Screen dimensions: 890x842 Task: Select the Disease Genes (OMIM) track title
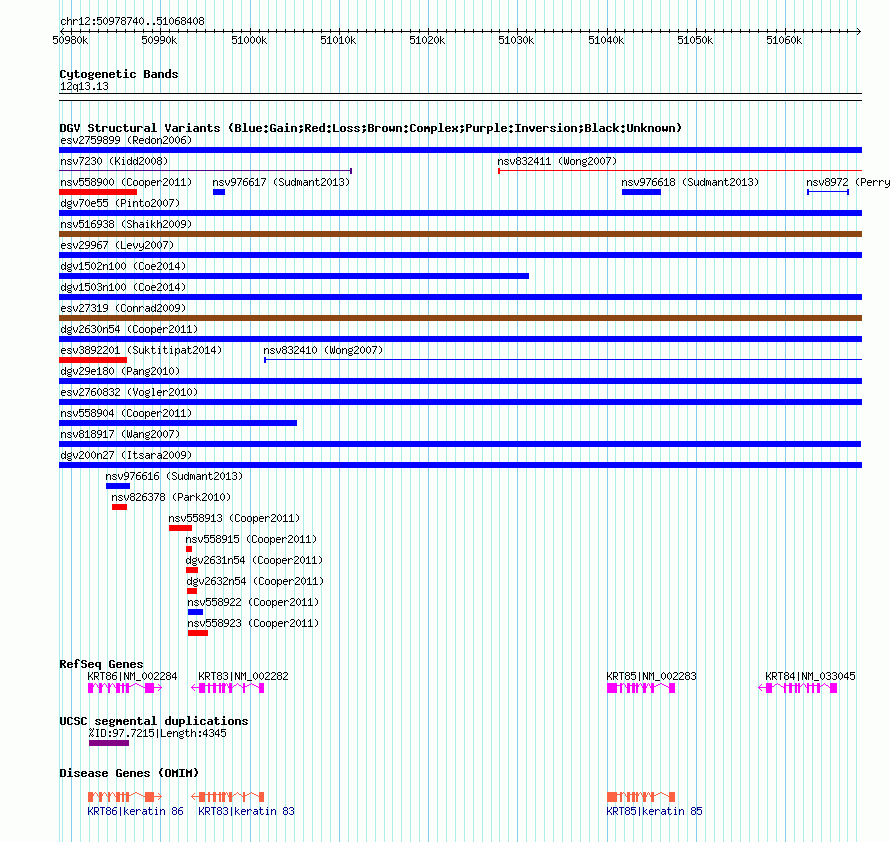[129, 773]
